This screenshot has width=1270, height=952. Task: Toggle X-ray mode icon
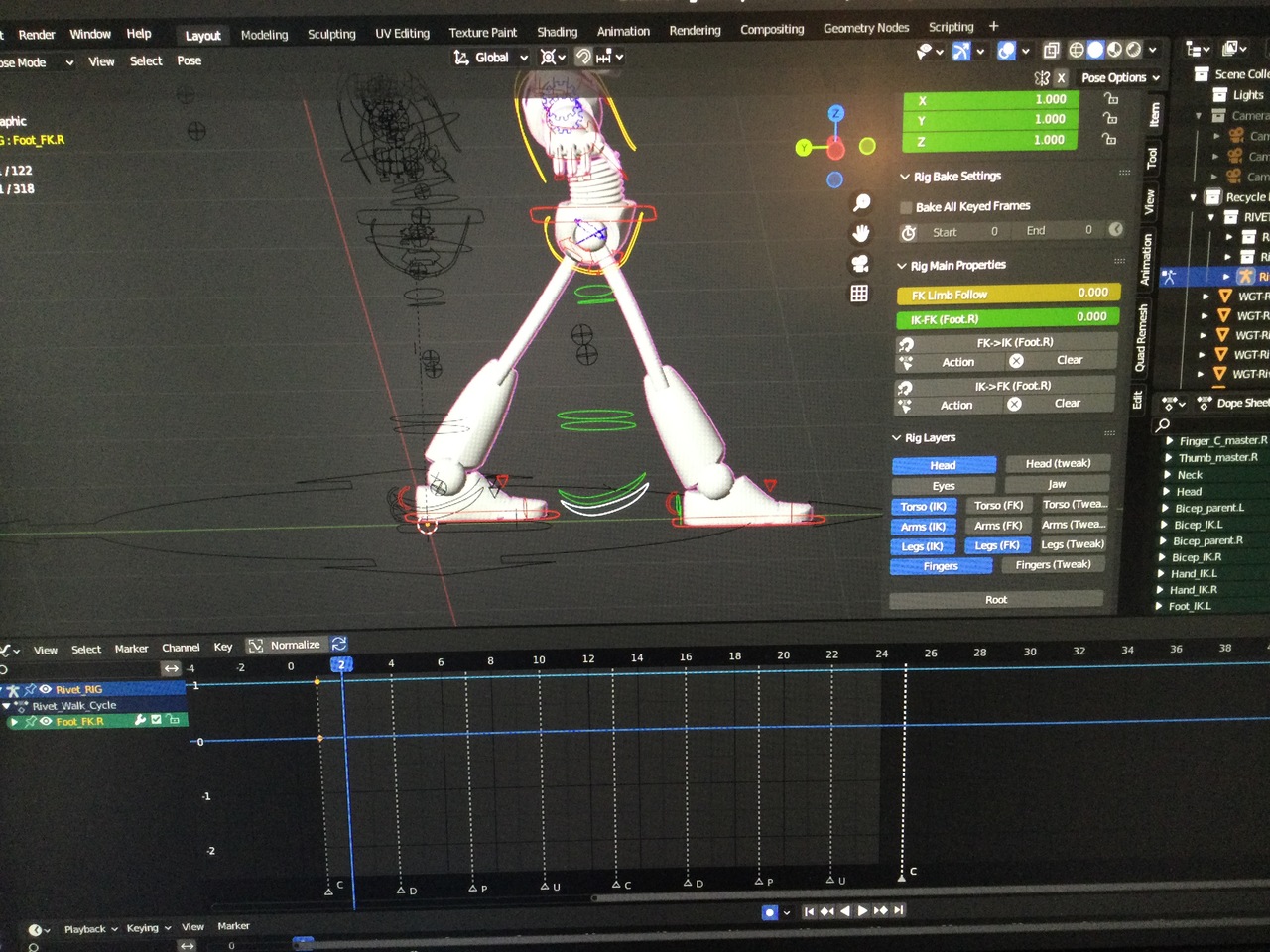(1051, 50)
